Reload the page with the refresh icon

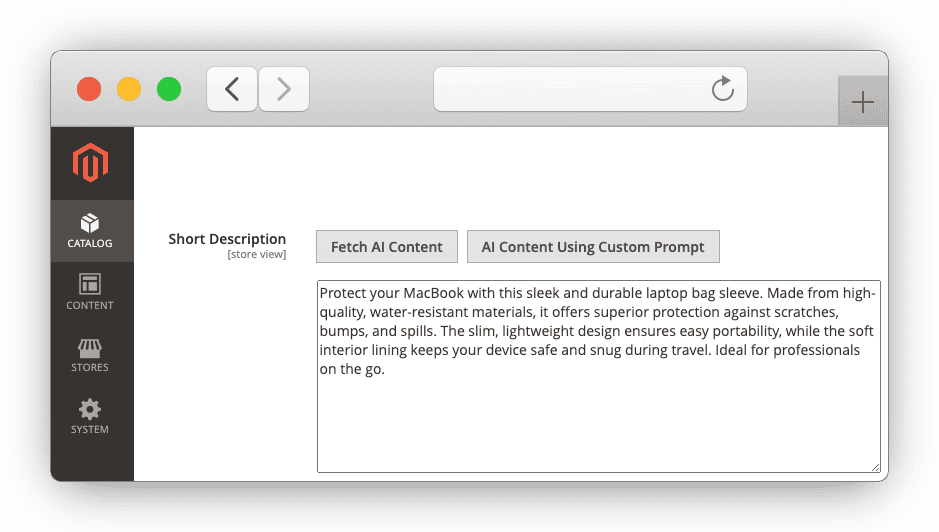click(x=722, y=90)
